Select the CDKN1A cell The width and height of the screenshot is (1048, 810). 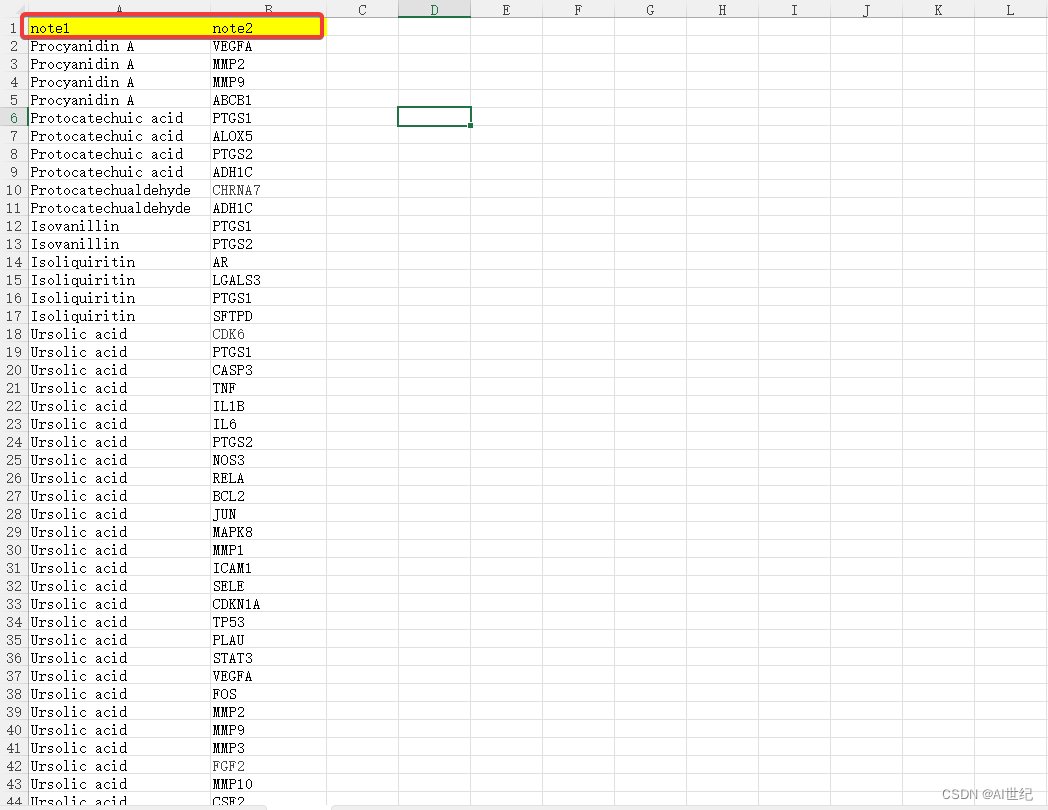[x=268, y=604]
